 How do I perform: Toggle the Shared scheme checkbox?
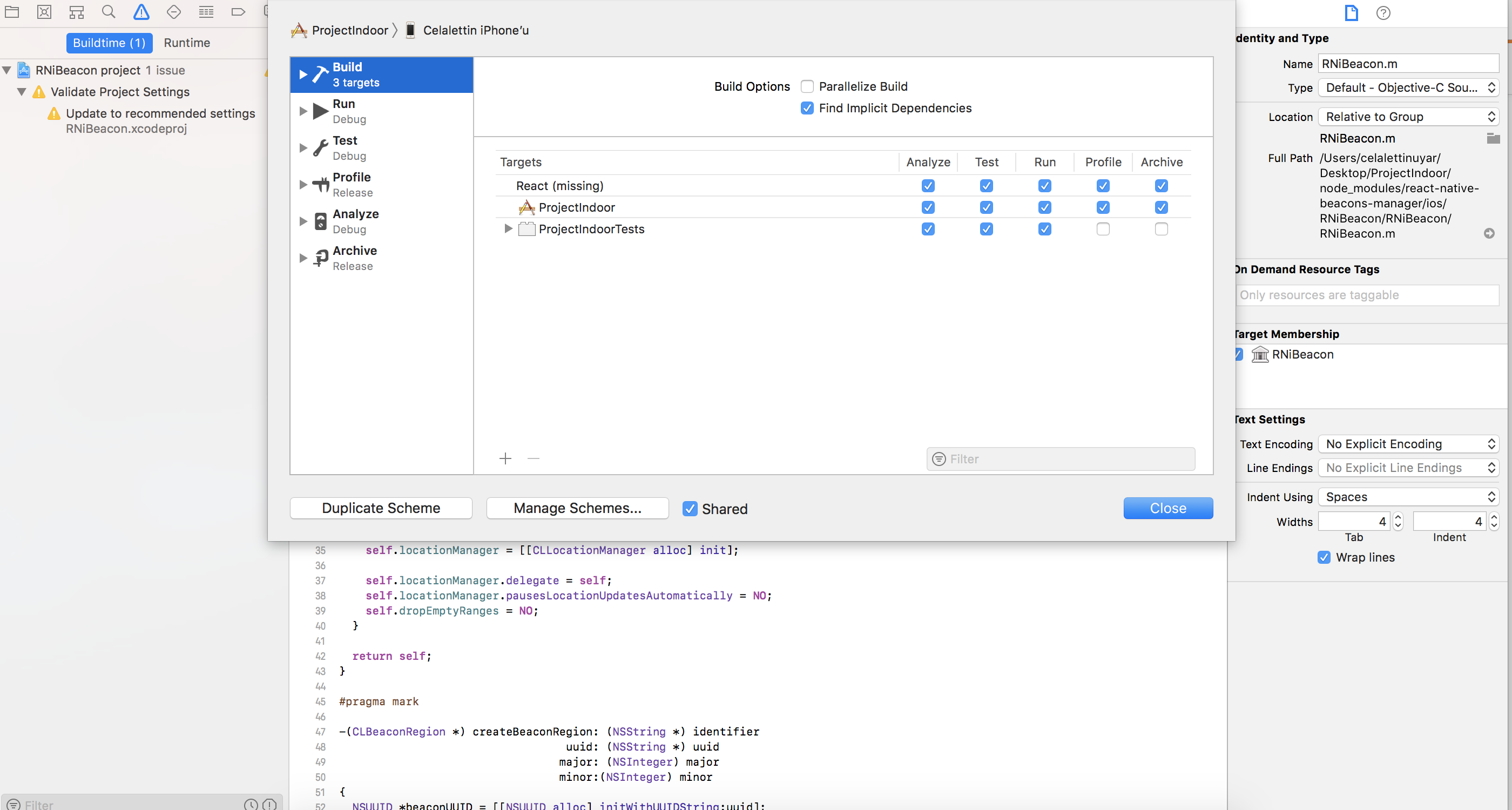[x=690, y=509]
